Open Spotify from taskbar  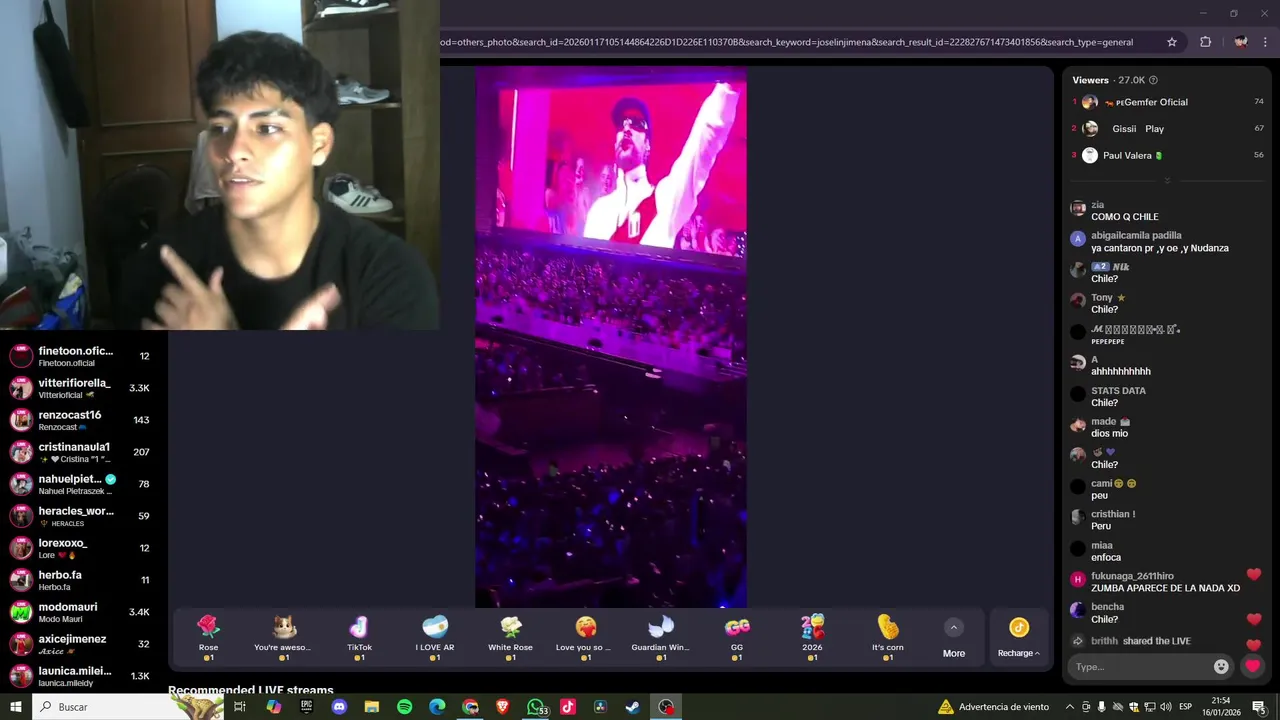click(x=404, y=707)
